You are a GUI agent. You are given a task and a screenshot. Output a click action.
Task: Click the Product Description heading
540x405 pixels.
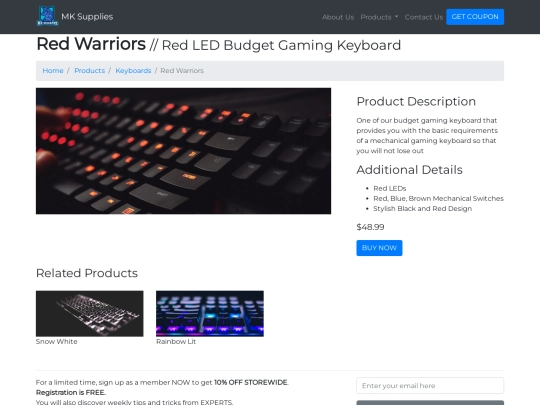416,101
